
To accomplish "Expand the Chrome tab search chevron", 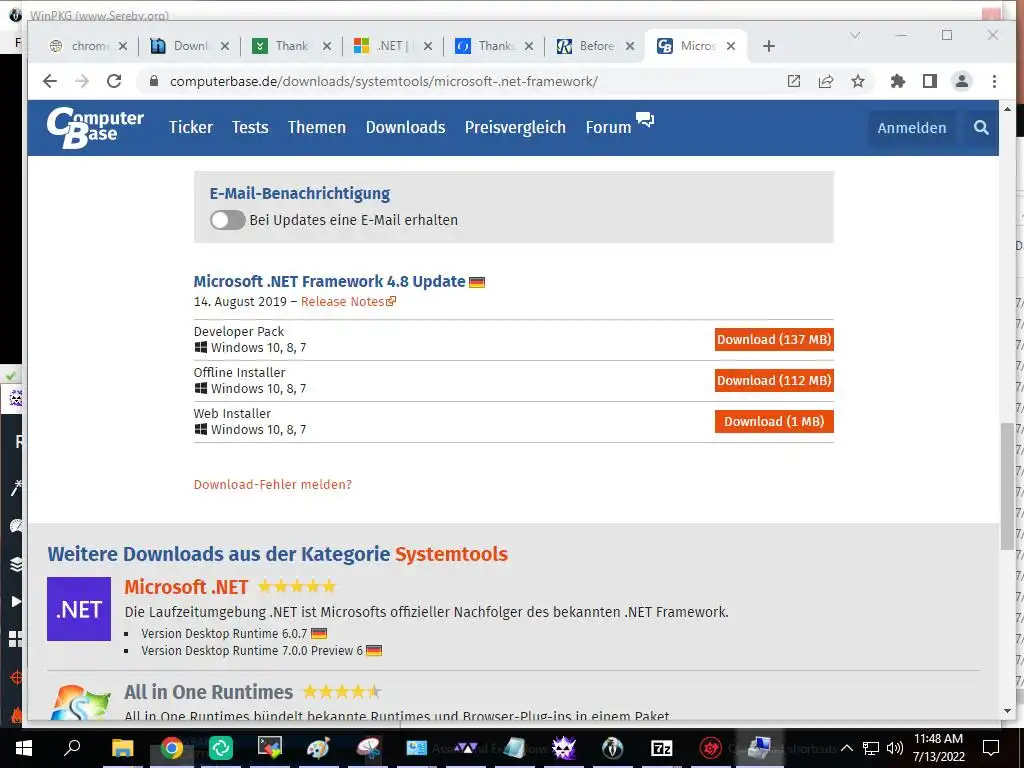I will pos(854,35).
